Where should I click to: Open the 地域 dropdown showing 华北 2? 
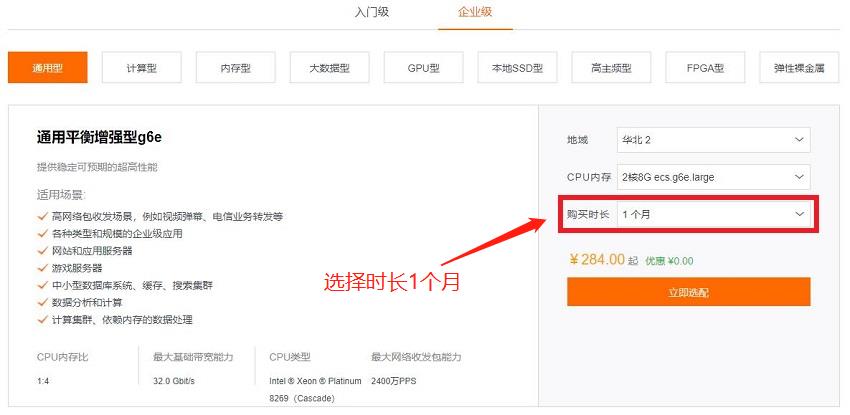click(714, 140)
